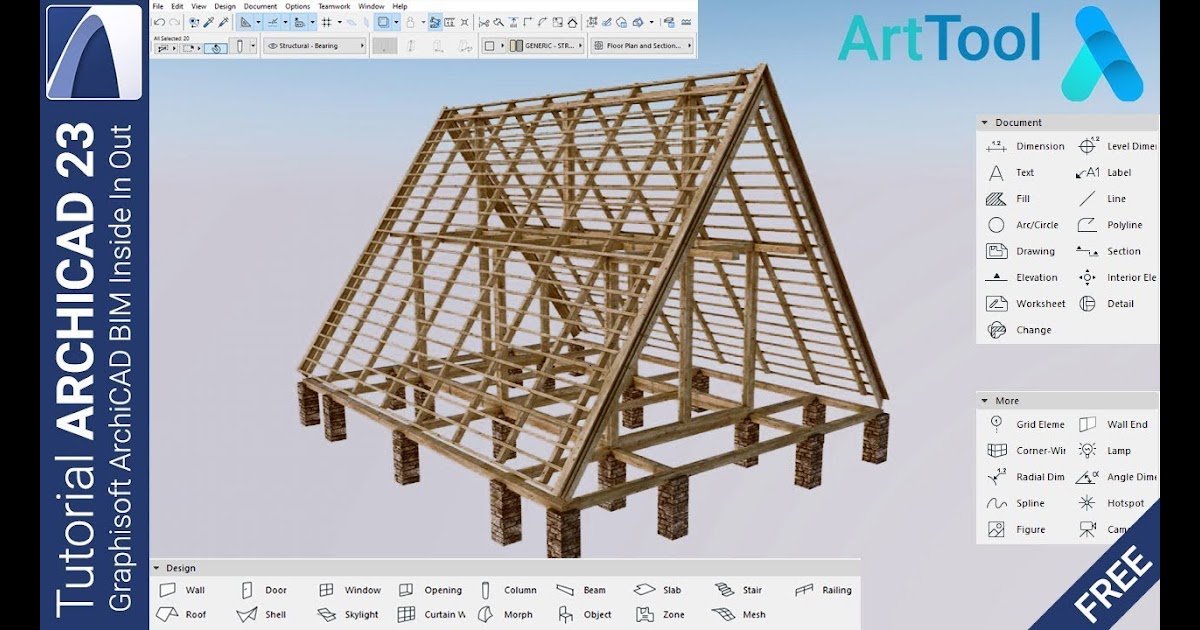1200x630 pixels.
Task: Select the Polyline tool
Action: (1109, 225)
